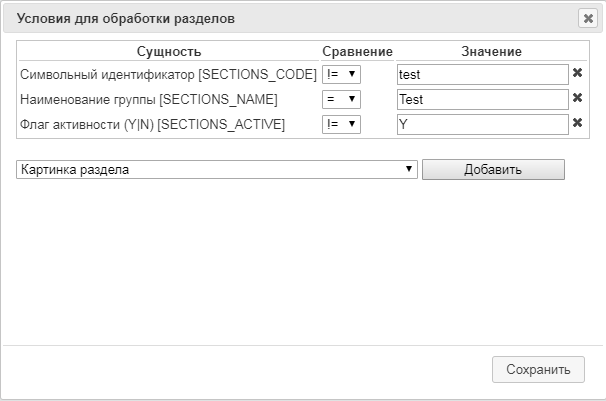The width and height of the screenshot is (606, 401).
Task: Click the Сущность column header
Action: click(x=169, y=51)
